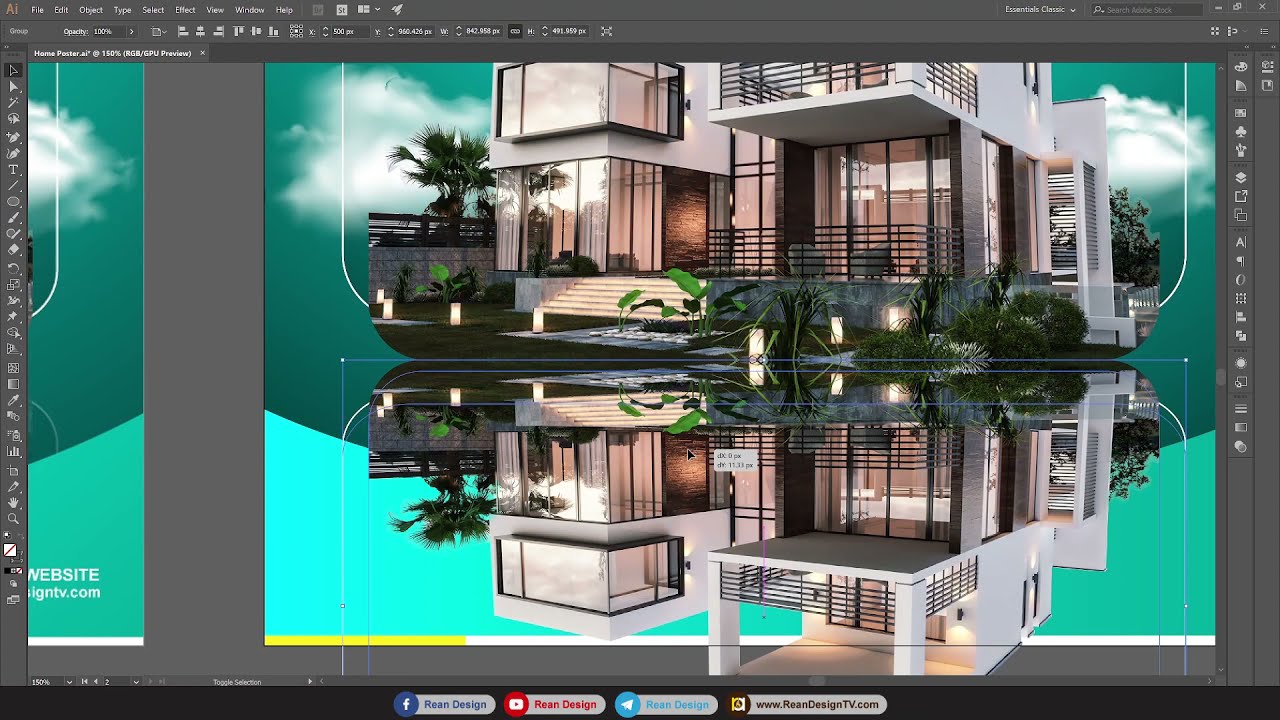This screenshot has width=1280, height=720.
Task: Open the Symbols panel icon
Action: point(1241,132)
